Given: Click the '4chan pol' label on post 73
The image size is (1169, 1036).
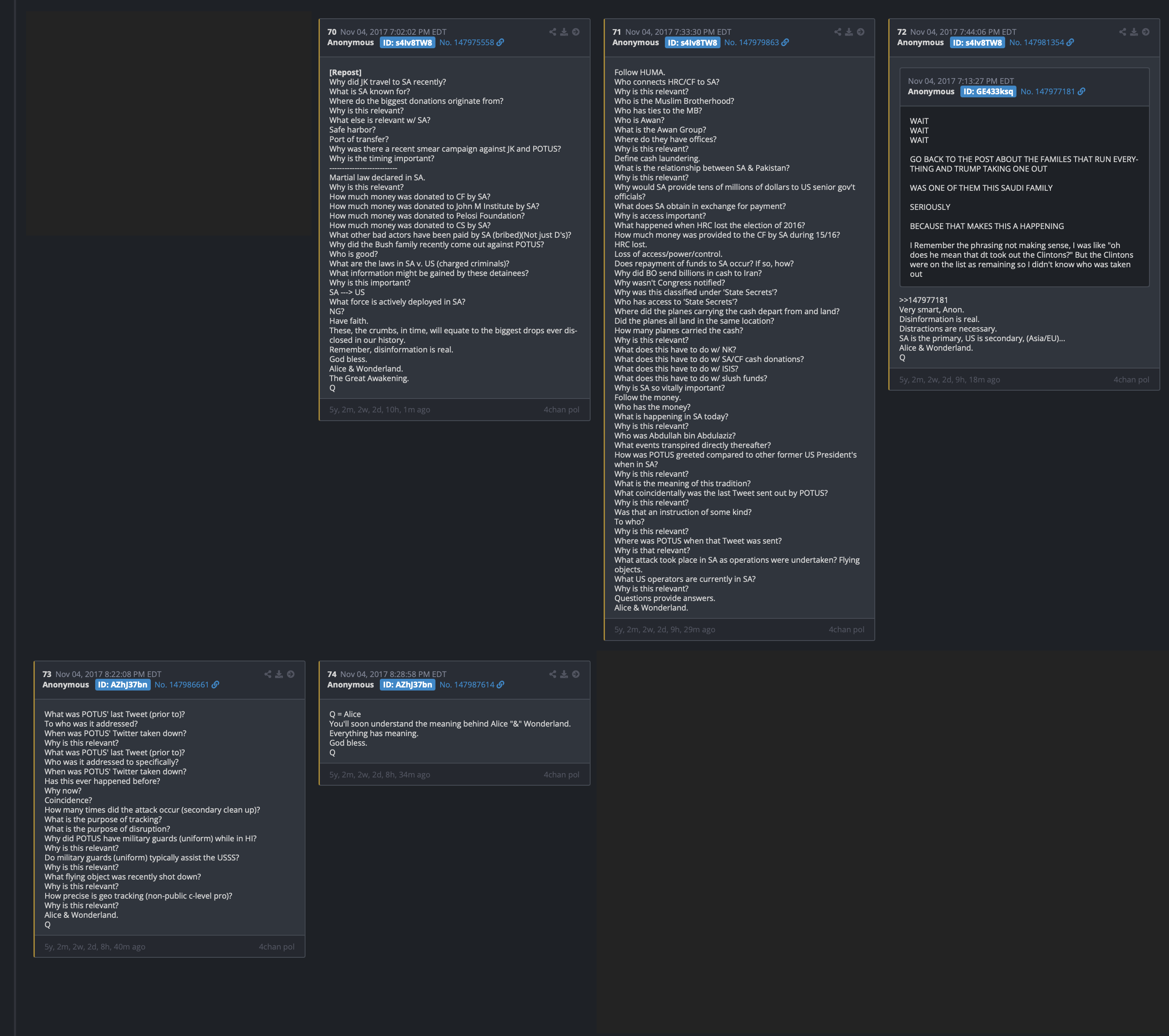Looking at the screenshot, I should 276,947.
